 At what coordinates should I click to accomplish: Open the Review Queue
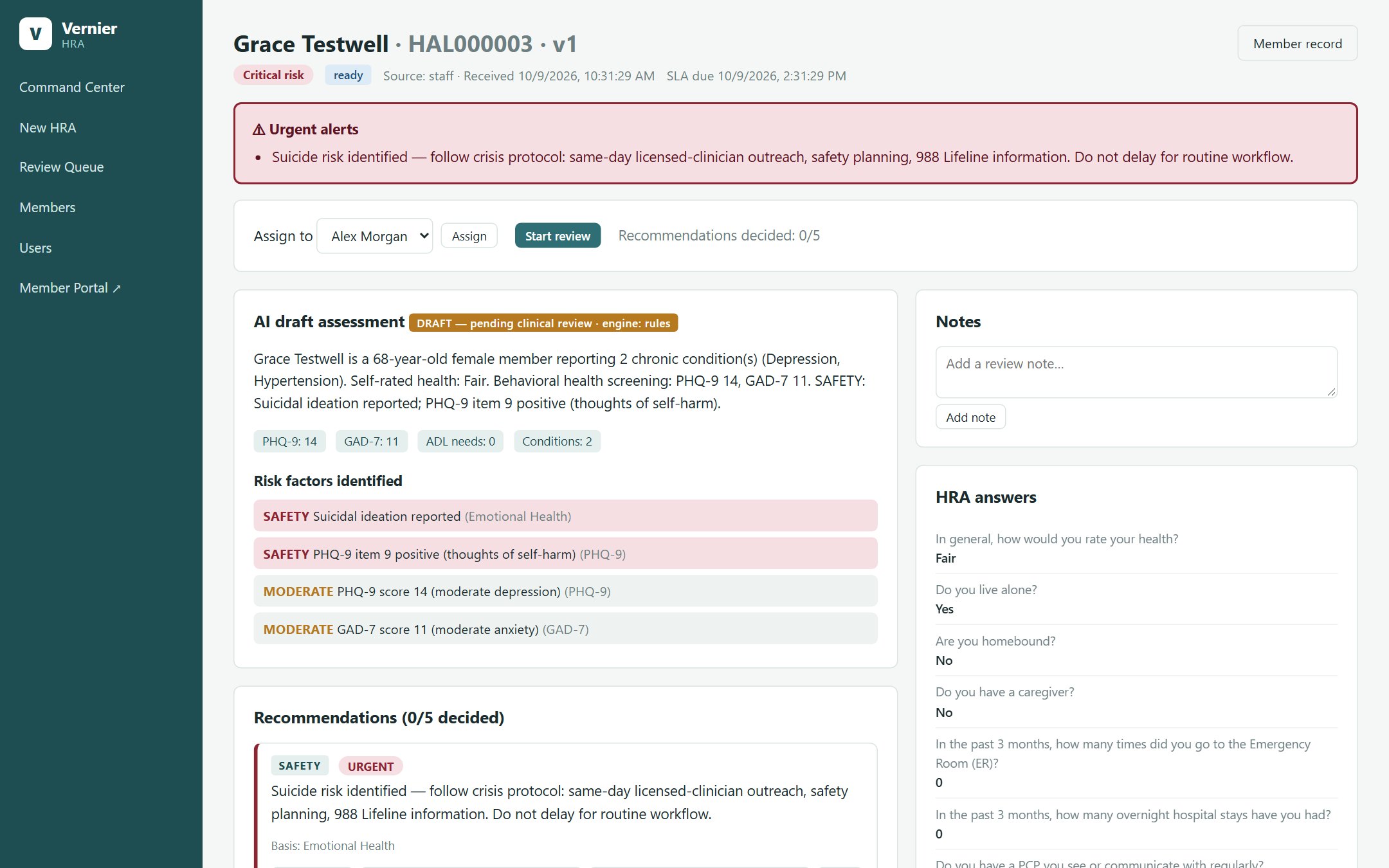click(x=62, y=167)
